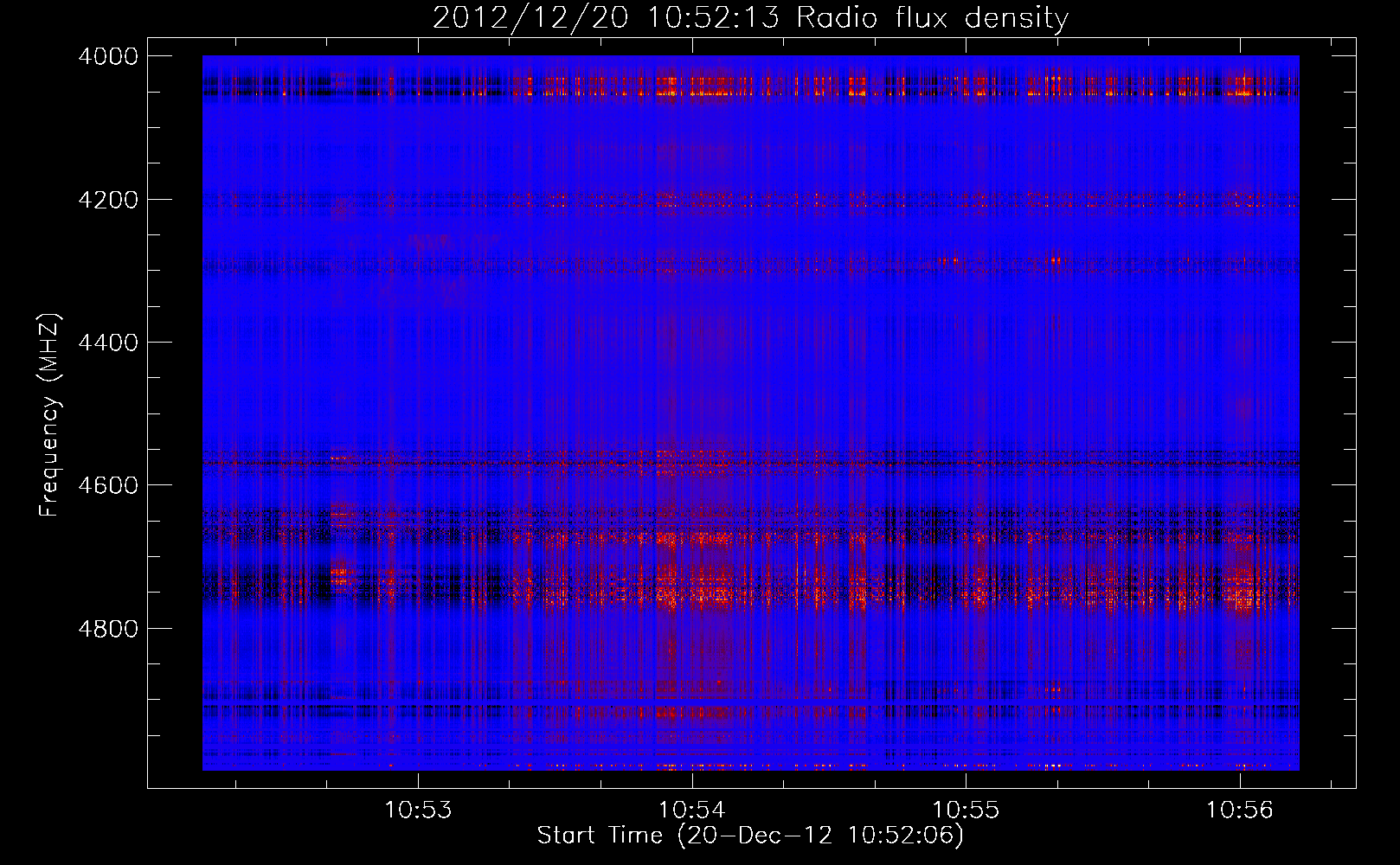Image resolution: width=1400 pixels, height=865 pixels.
Task: Click the plot title '2012/12/20 10:52:13 Radio flux density'
Action: click(x=751, y=17)
